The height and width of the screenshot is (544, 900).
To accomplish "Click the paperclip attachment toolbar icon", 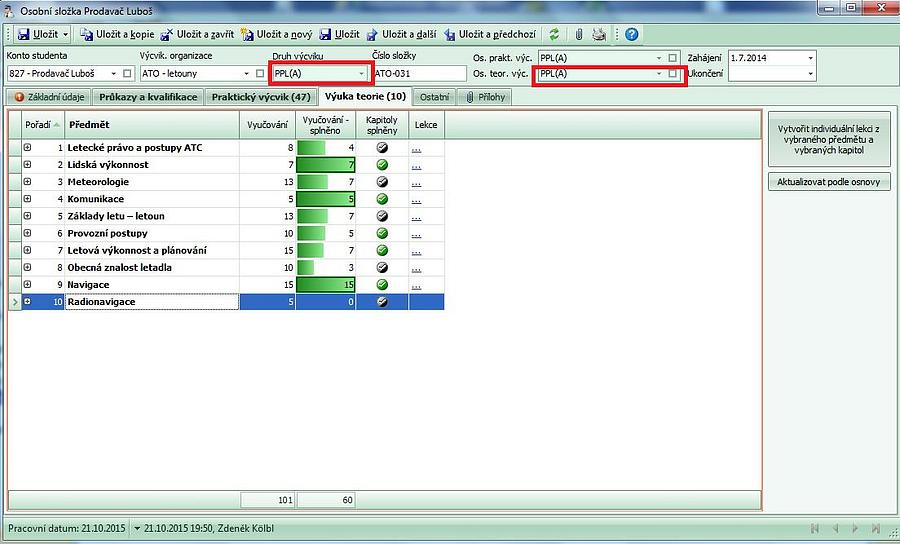I will click(578, 35).
